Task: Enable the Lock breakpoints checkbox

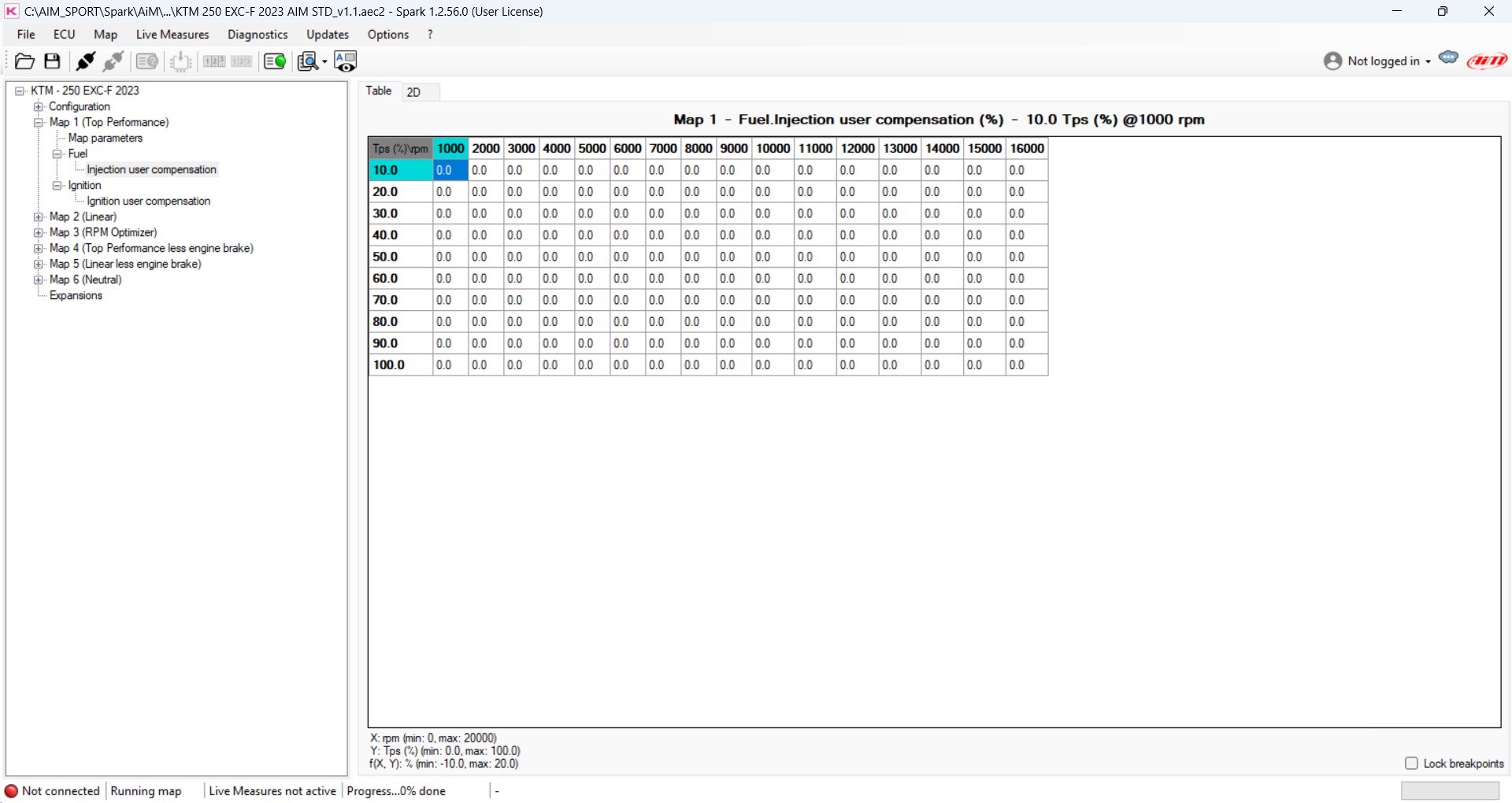Action: click(x=1411, y=764)
